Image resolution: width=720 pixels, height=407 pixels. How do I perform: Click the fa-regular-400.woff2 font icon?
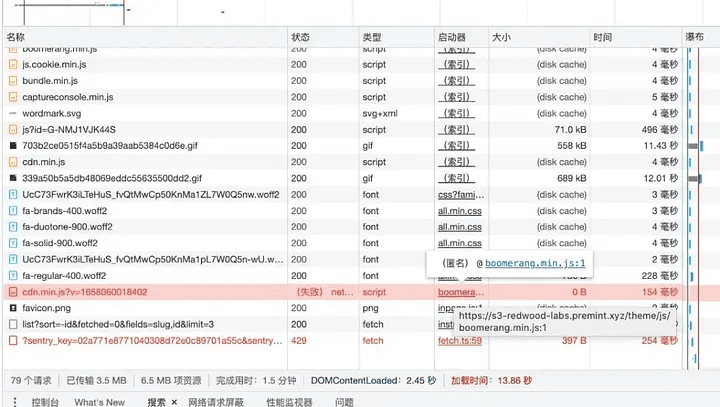click(x=13, y=276)
